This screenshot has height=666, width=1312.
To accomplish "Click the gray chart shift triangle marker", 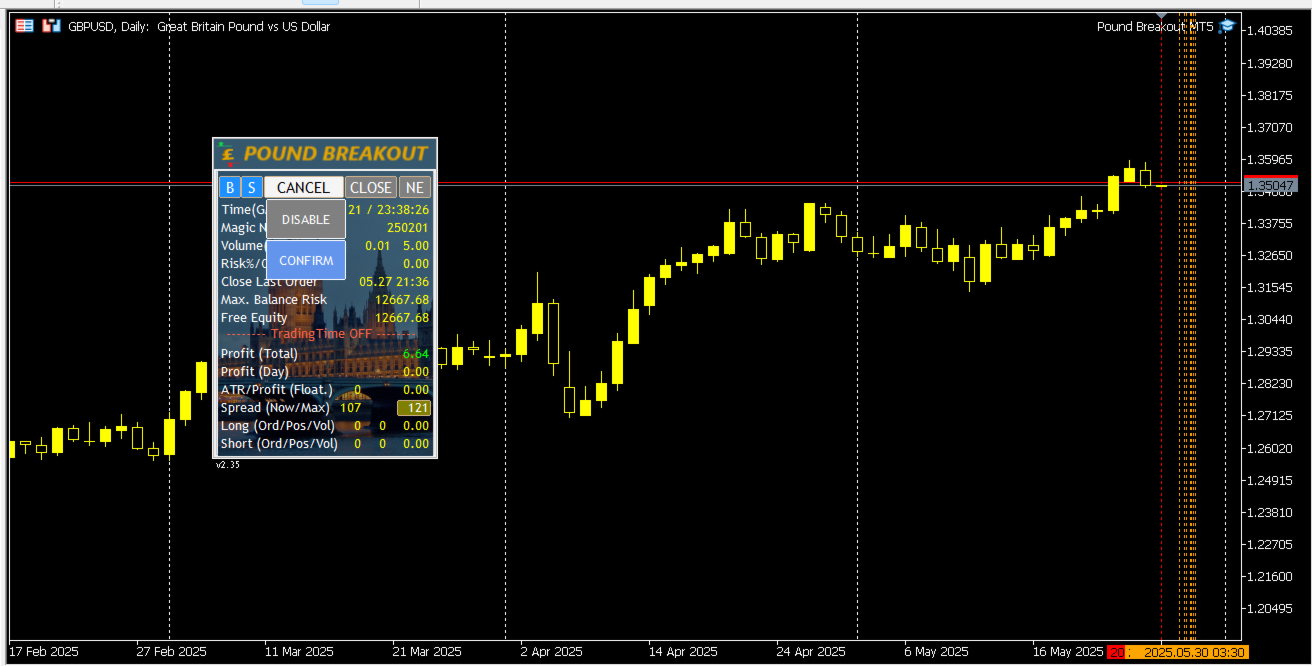I will pyautogui.click(x=1161, y=17).
